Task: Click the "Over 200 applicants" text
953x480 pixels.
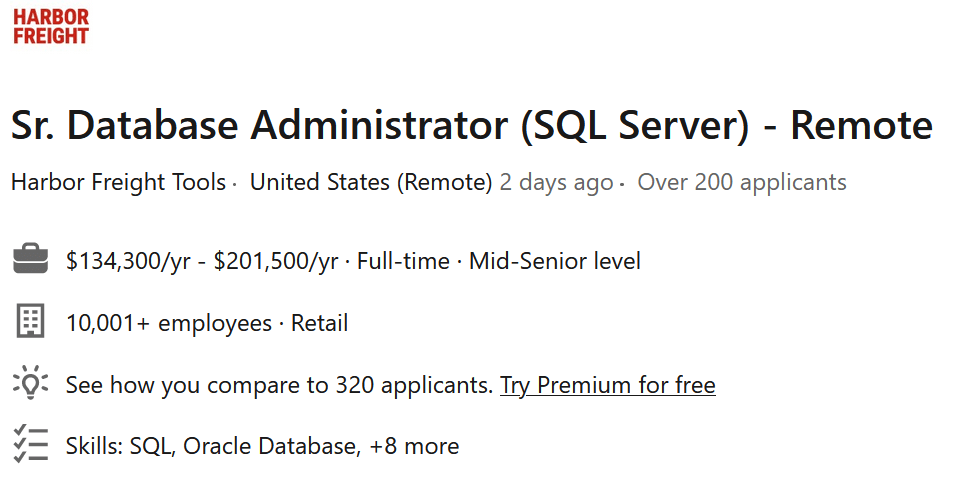Action: coord(742,183)
